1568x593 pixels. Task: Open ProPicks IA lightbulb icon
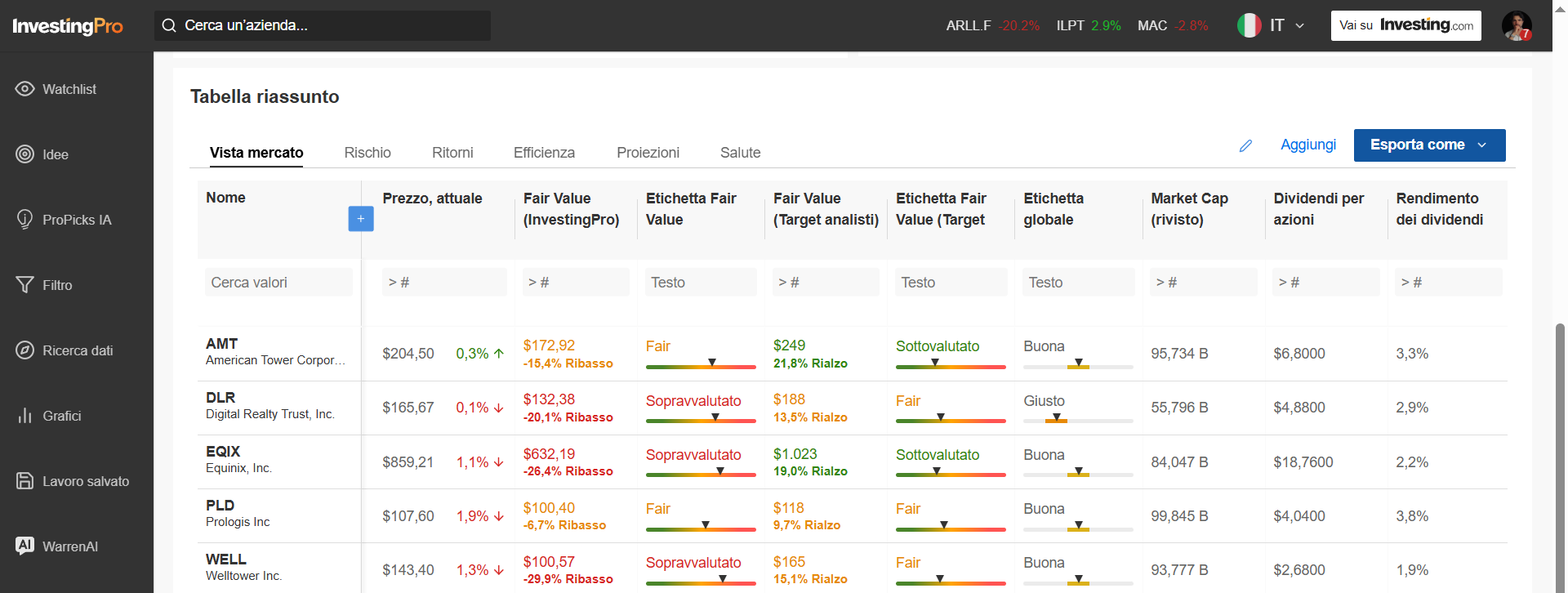24,220
